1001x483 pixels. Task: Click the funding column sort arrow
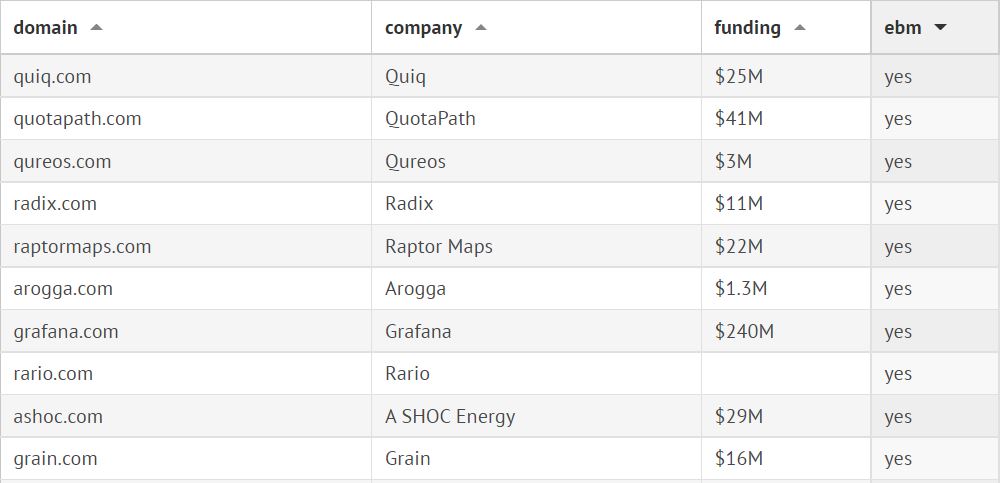click(800, 28)
